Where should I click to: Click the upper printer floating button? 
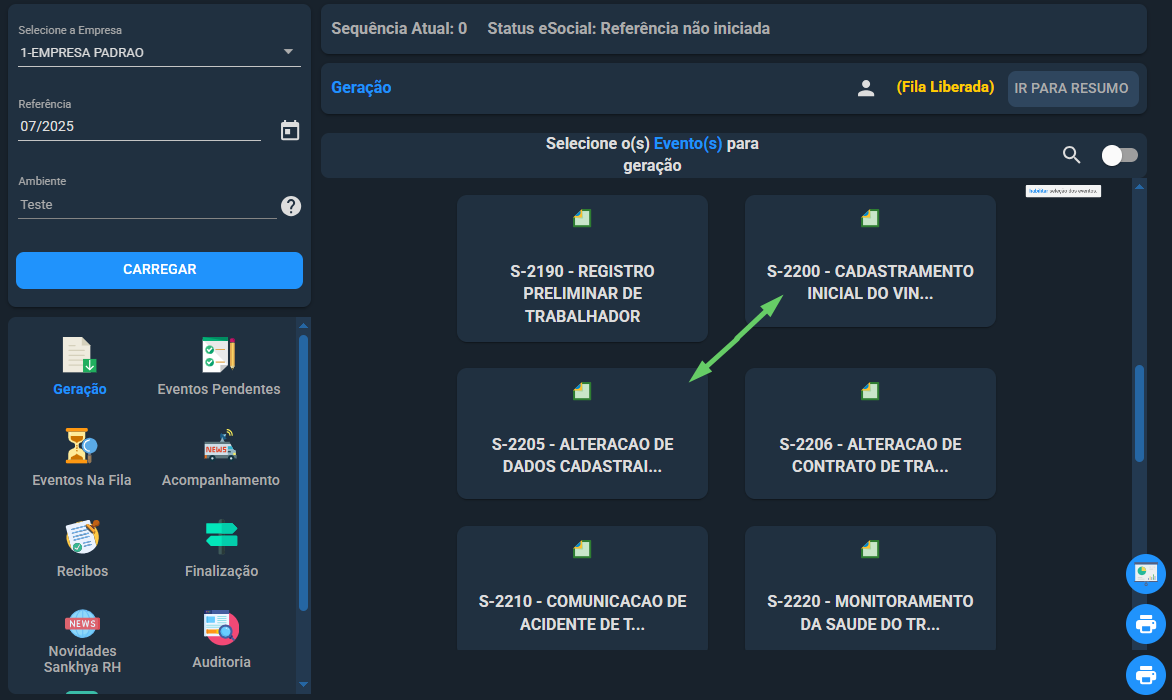[1146, 624]
